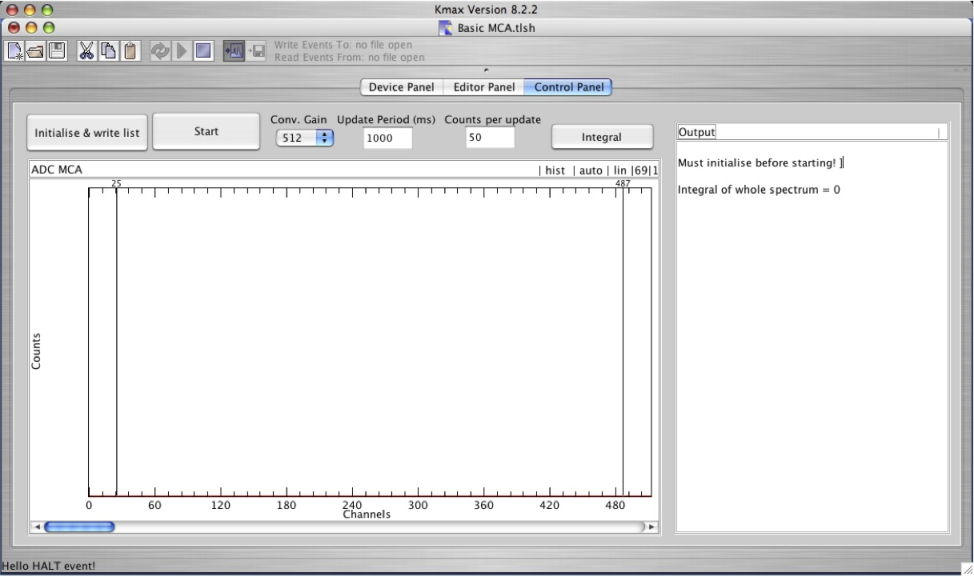
Task: Click the histogram marker line labeled 487
Action: click(x=623, y=340)
